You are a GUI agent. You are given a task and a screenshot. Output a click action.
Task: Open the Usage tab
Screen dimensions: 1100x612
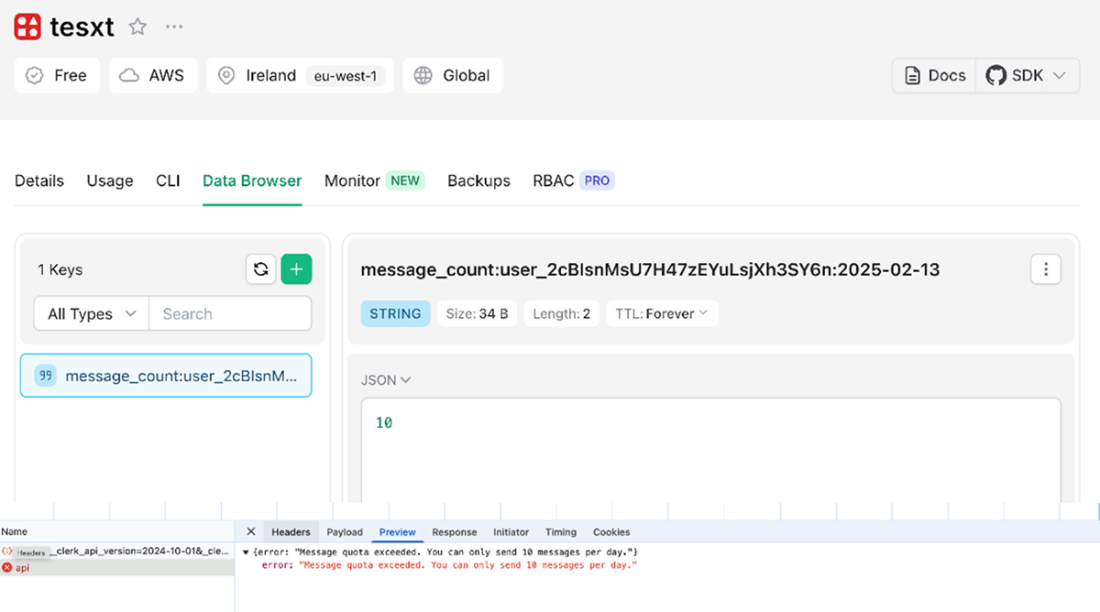tap(110, 181)
